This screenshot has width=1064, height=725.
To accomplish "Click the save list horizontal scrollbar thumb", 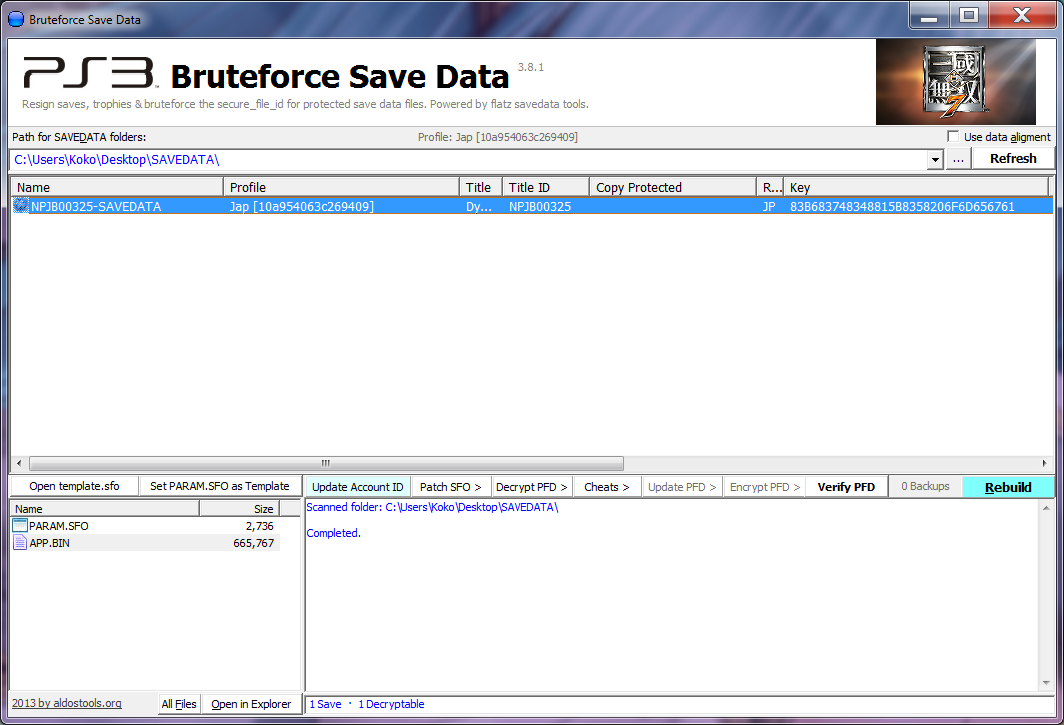I will click(x=326, y=463).
